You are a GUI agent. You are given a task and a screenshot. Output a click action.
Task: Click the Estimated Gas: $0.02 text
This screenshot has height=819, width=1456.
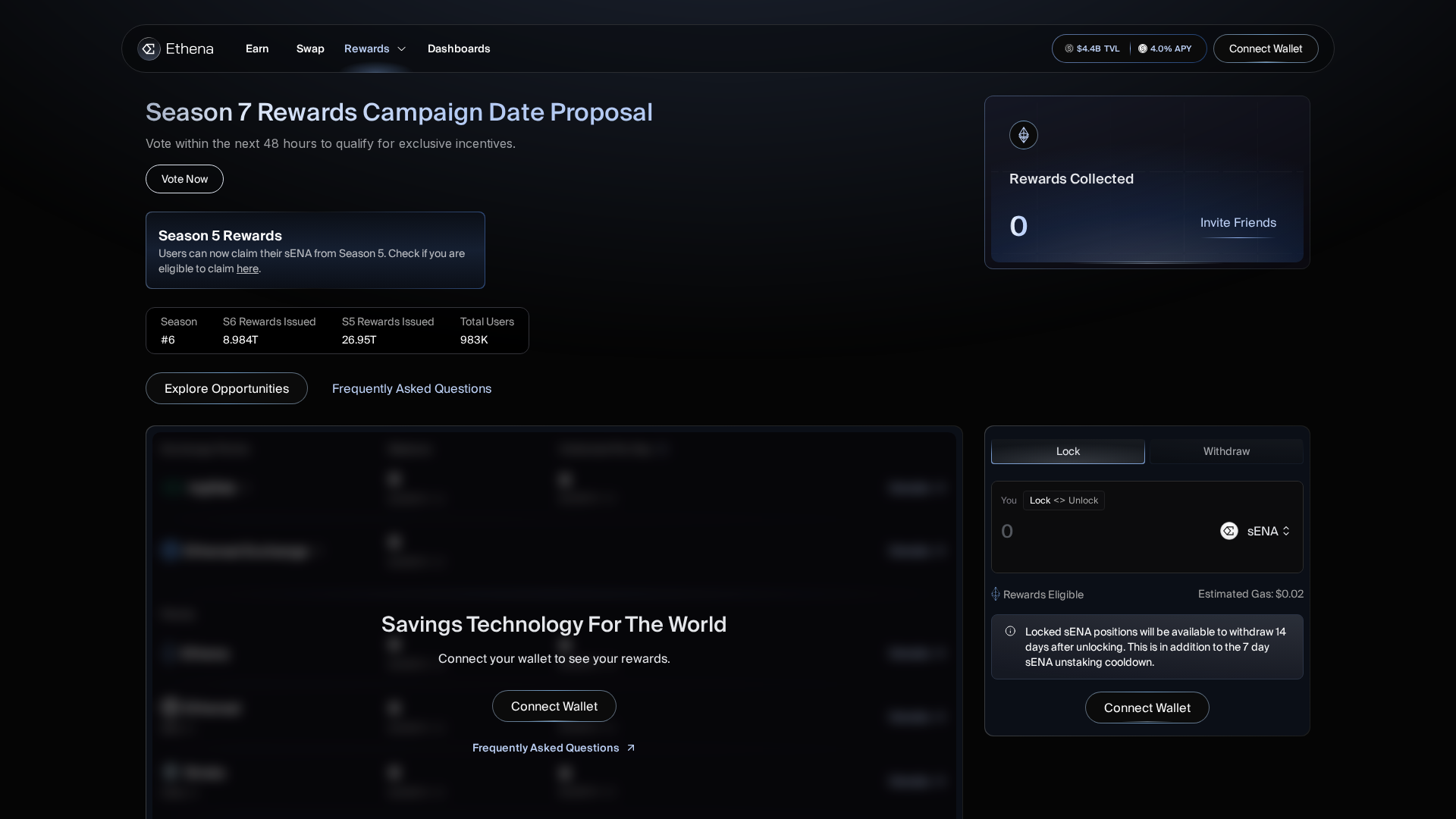click(x=1250, y=594)
